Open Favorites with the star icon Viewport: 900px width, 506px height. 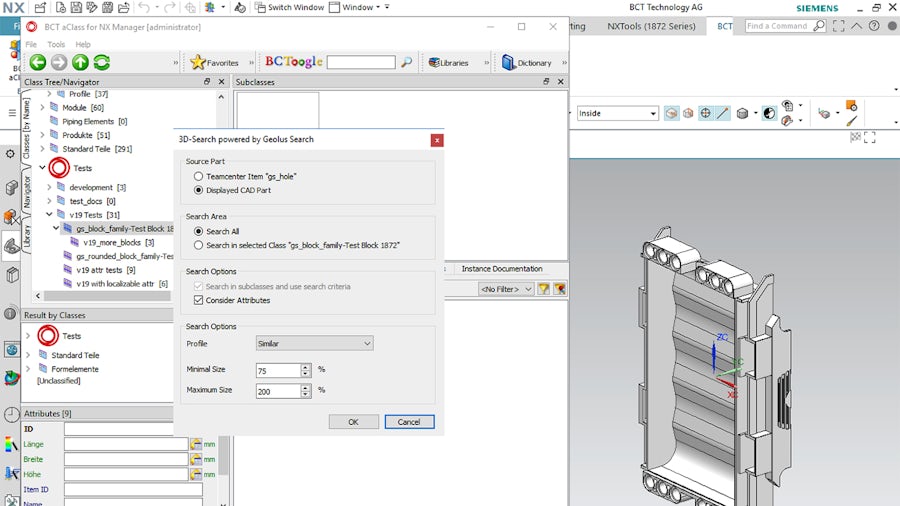tap(214, 63)
